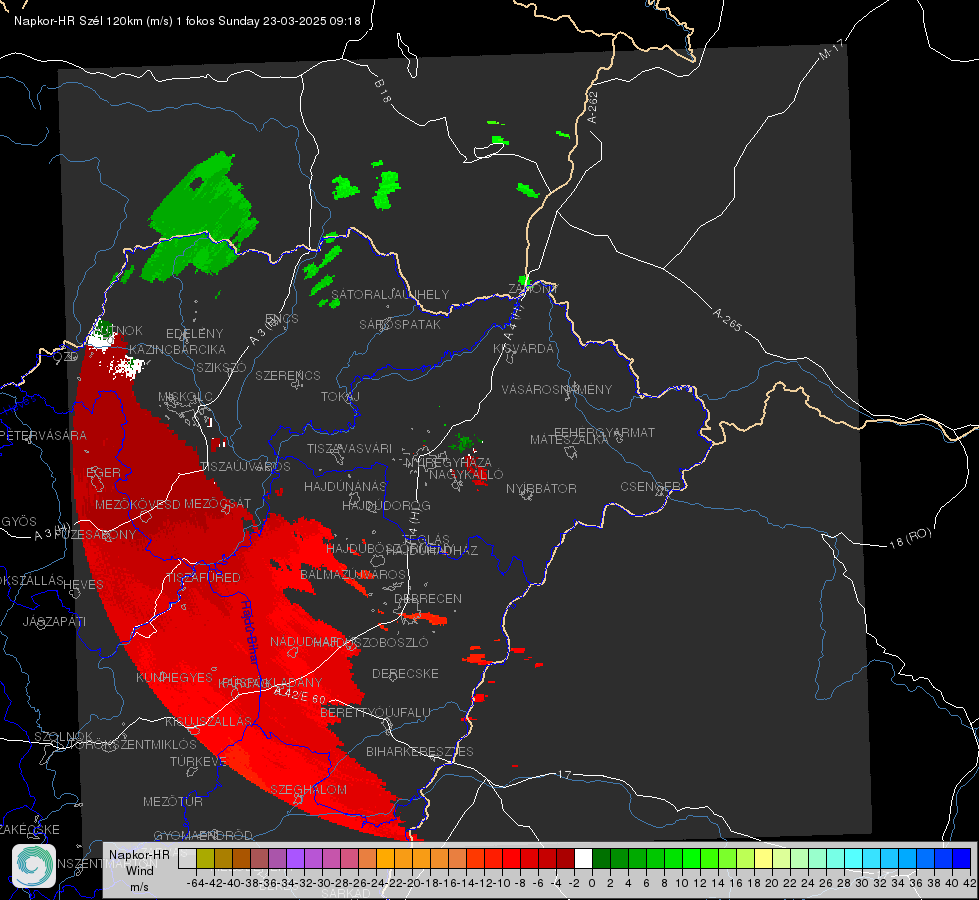Click the DERECSKE label
979x900 pixels.
click(405, 674)
